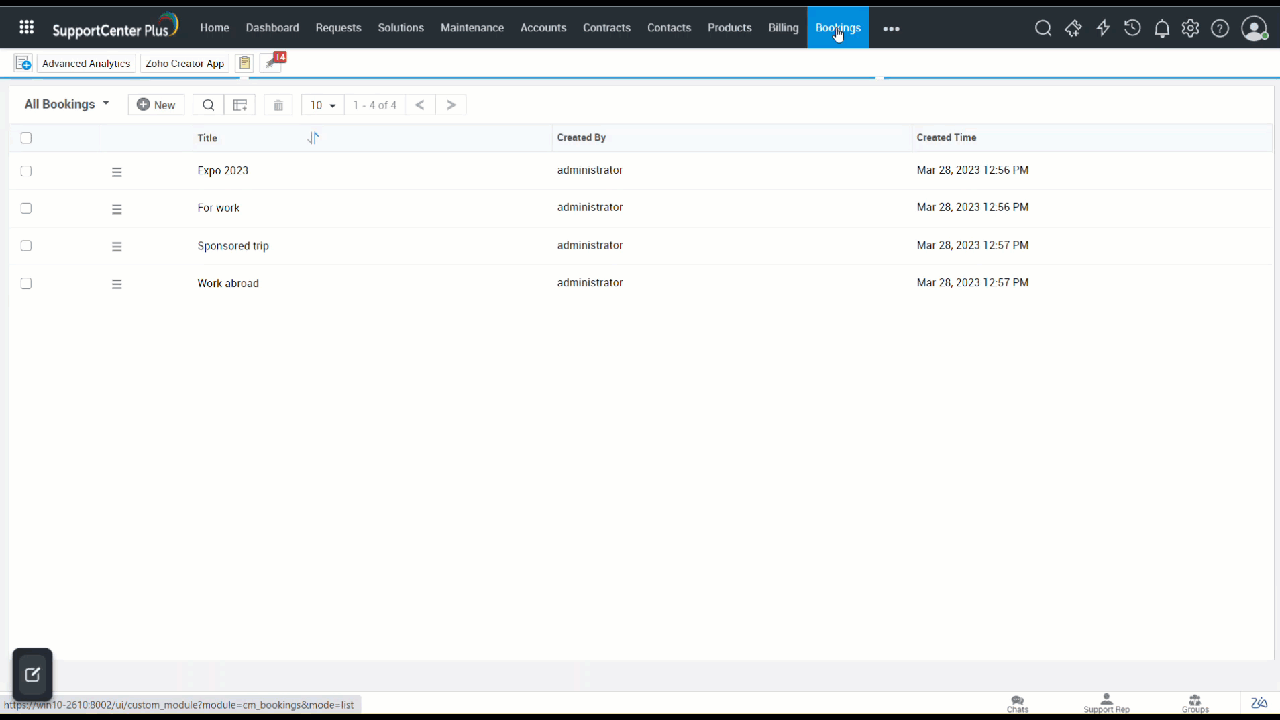Open the settings gear icon
This screenshot has height=720, width=1280.
pyautogui.click(x=1190, y=28)
